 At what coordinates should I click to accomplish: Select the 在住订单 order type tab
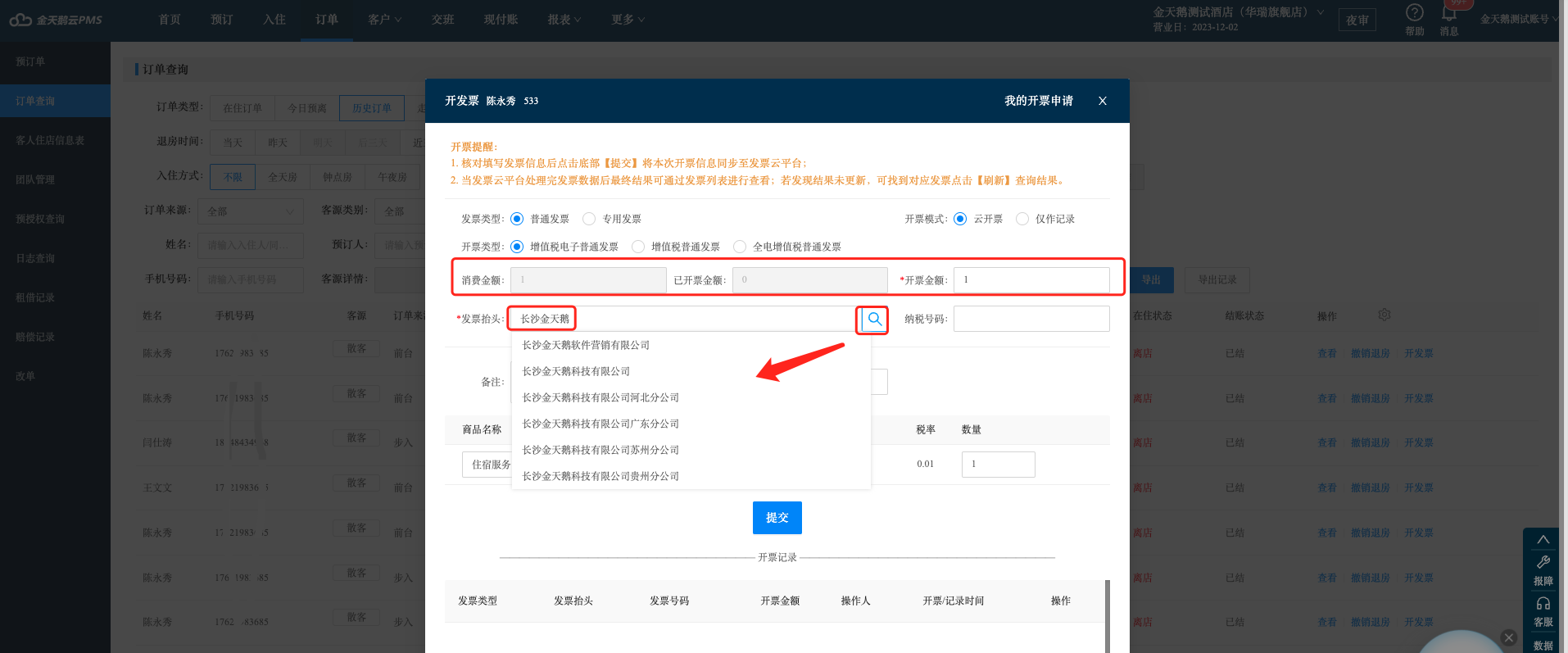242,108
